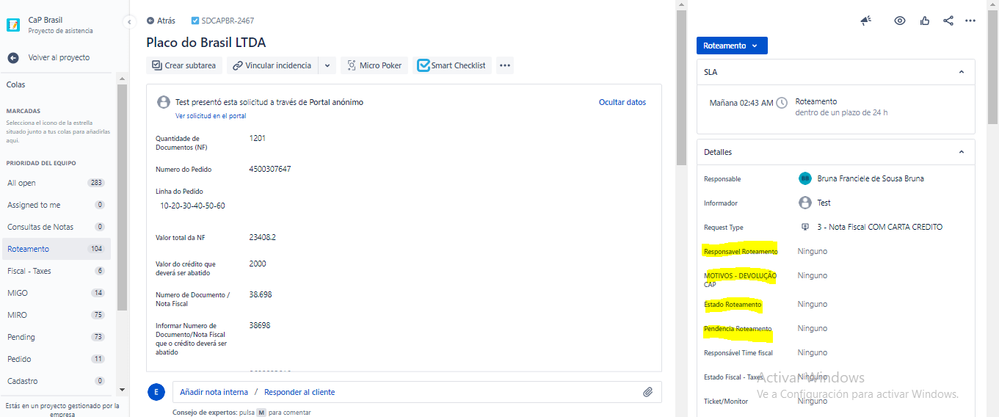Open Fiscal - Taxes queue
Image resolution: width=999 pixels, height=417 pixels.
pyautogui.click(x=56, y=271)
